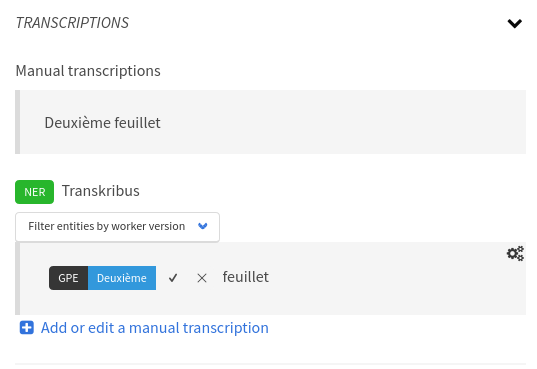
Task: Click the TRANSCRIPTIONS section header
Action: point(72,23)
